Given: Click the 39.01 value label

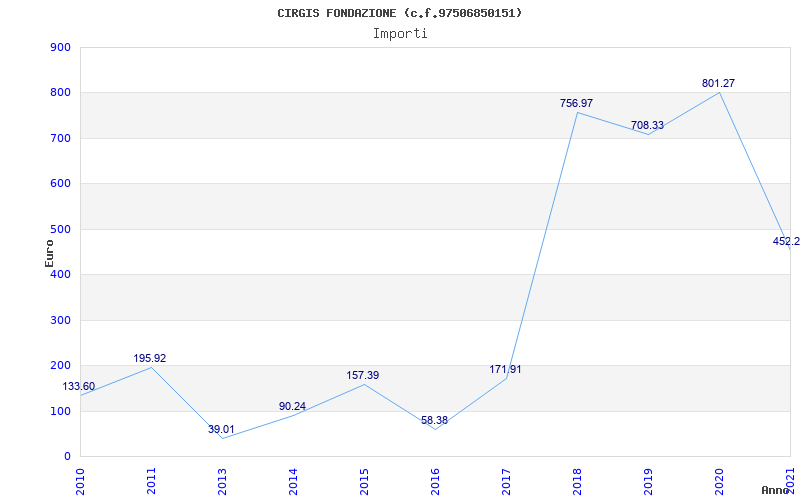Looking at the screenshot, I should tap(221, 430).
